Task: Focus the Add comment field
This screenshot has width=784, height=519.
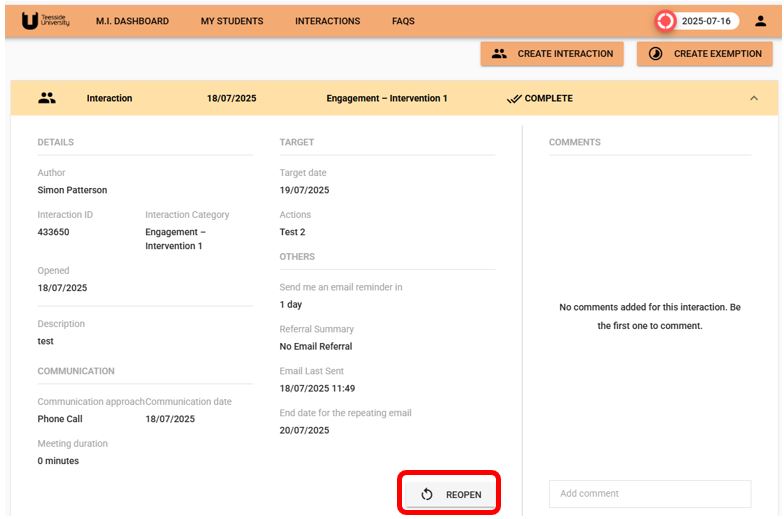Action: point(649,493)
